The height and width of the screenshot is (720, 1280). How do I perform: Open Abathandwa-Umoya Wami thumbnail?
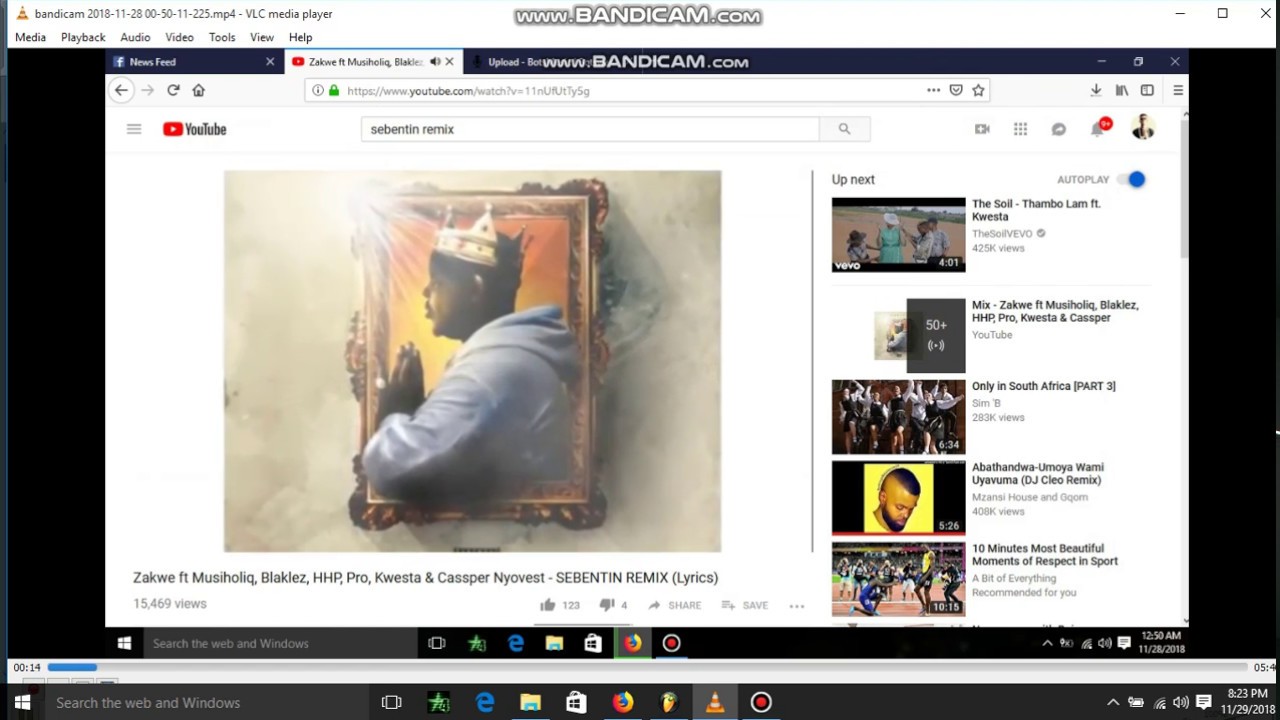tap(899, 498)
